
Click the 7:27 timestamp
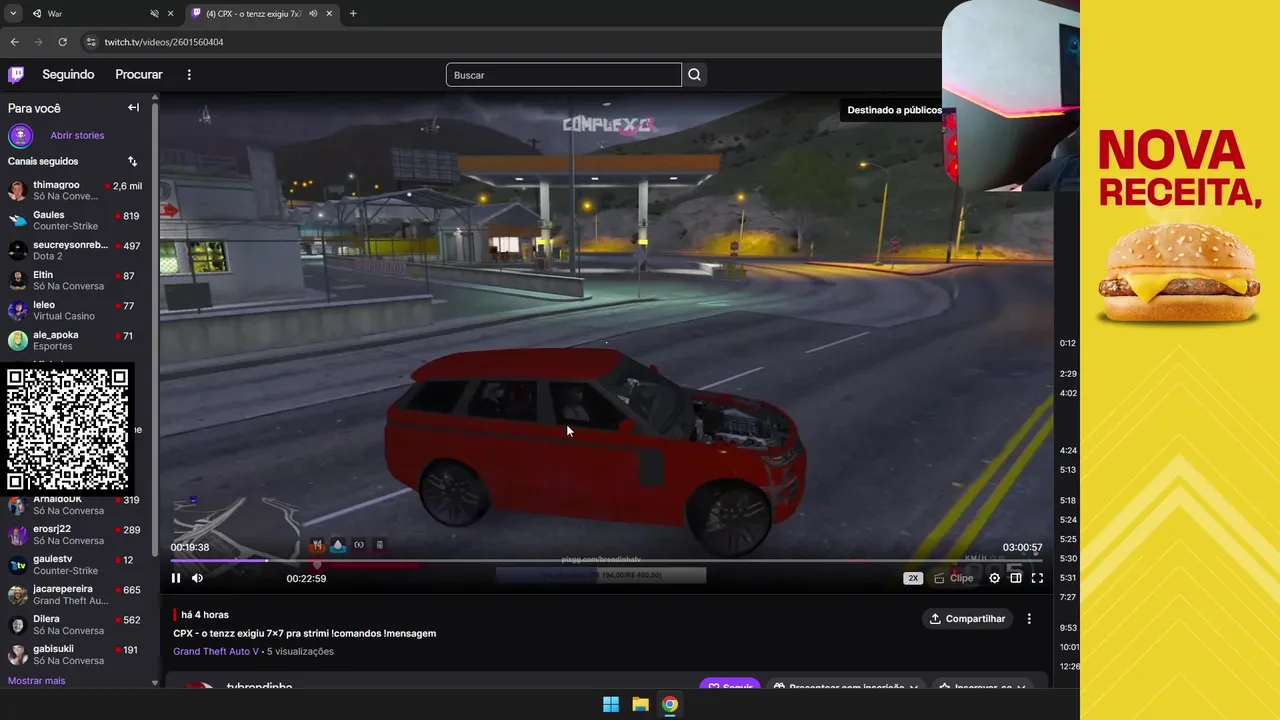tap(1068, 598)
